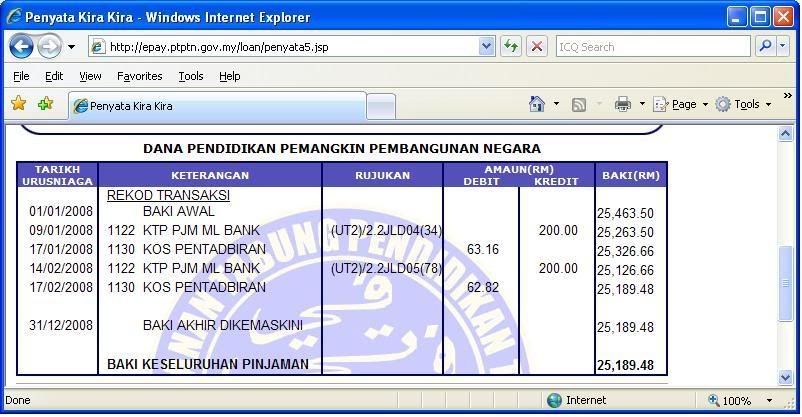Click Add to Favorites icon

45,104
